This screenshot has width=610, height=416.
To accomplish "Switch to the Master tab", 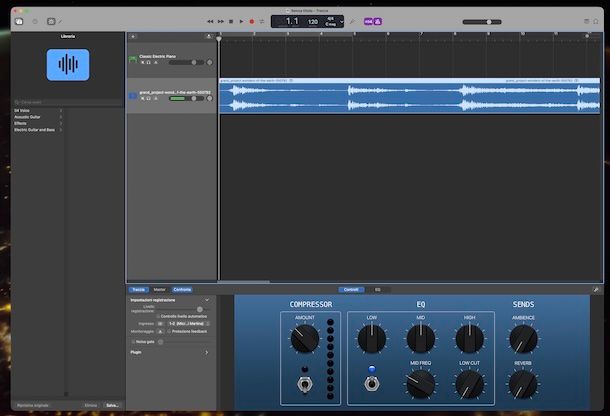I will [x=160, y=290].
